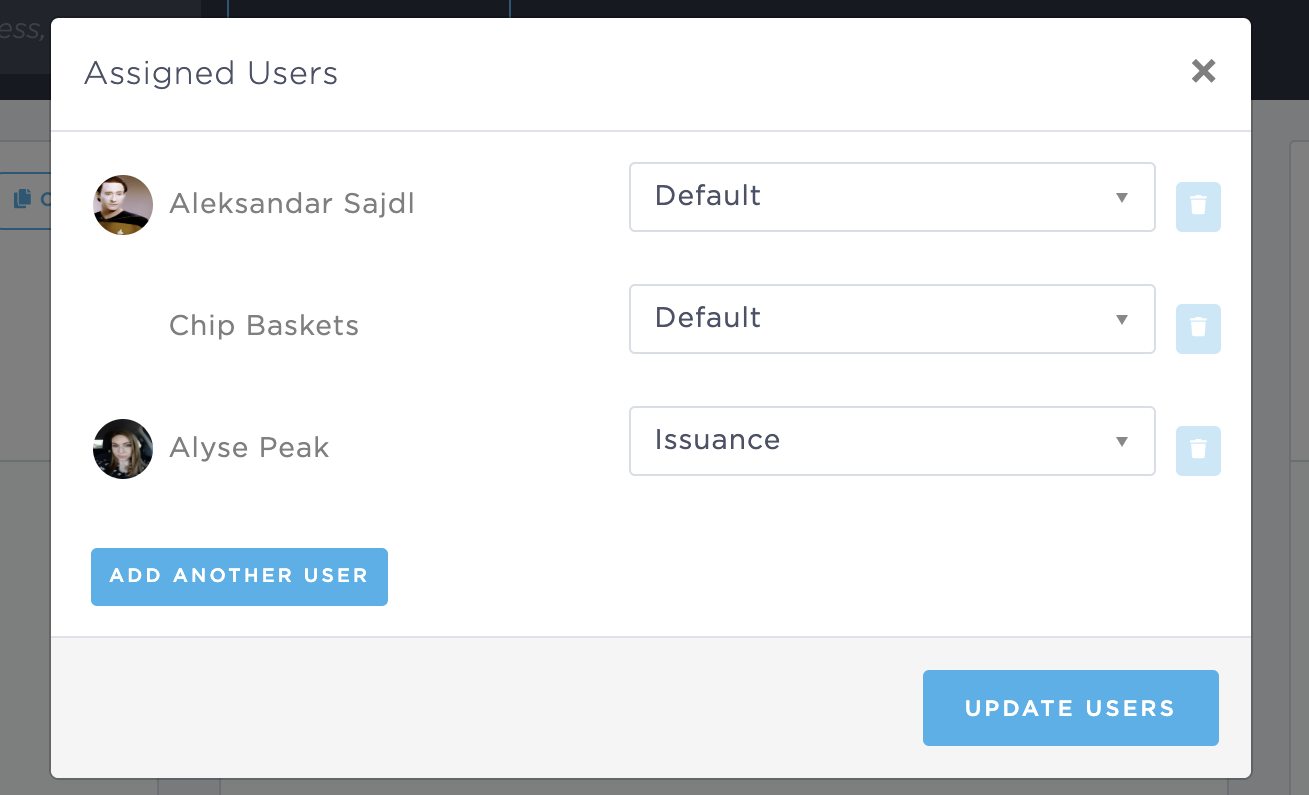The height and width of the screenshot is (795, 1309).
Task: Click the Assigned Users dialog title
Action: 211,73
